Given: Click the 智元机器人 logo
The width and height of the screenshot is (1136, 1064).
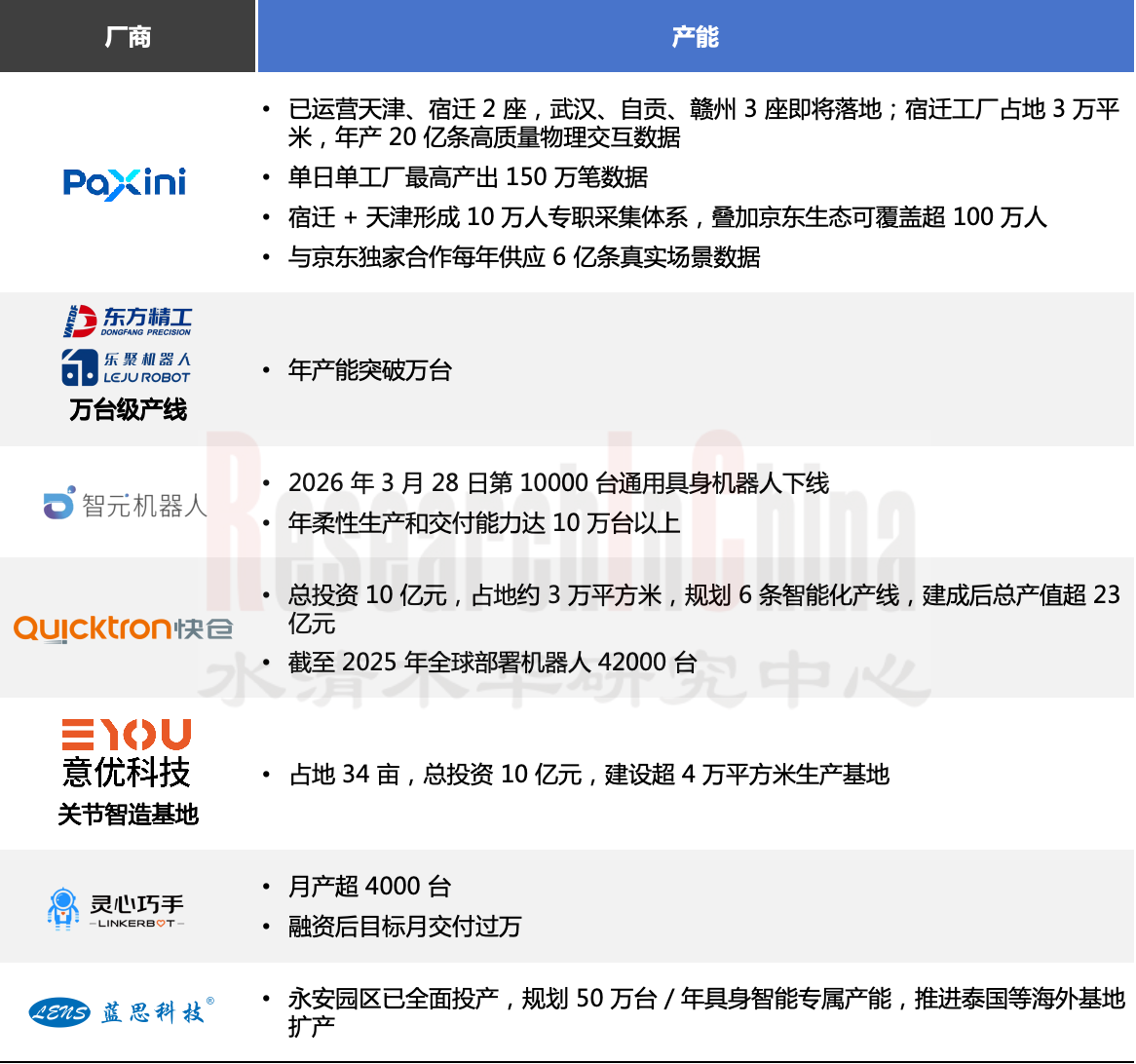Looking at the screenshot, I should [x=126, y=504].
